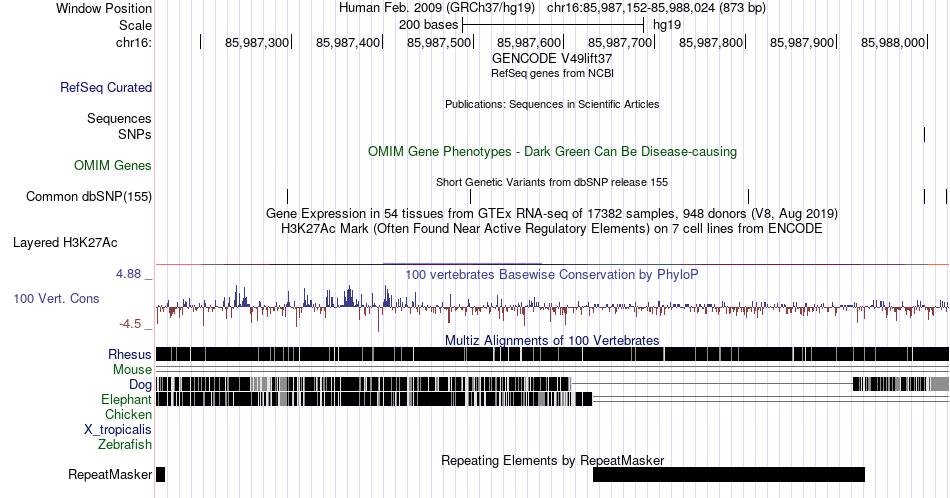Click the 4.88 conservation scale maximum
The height and width of the screenshot is (498, 950).
click(x=128, y=274)
